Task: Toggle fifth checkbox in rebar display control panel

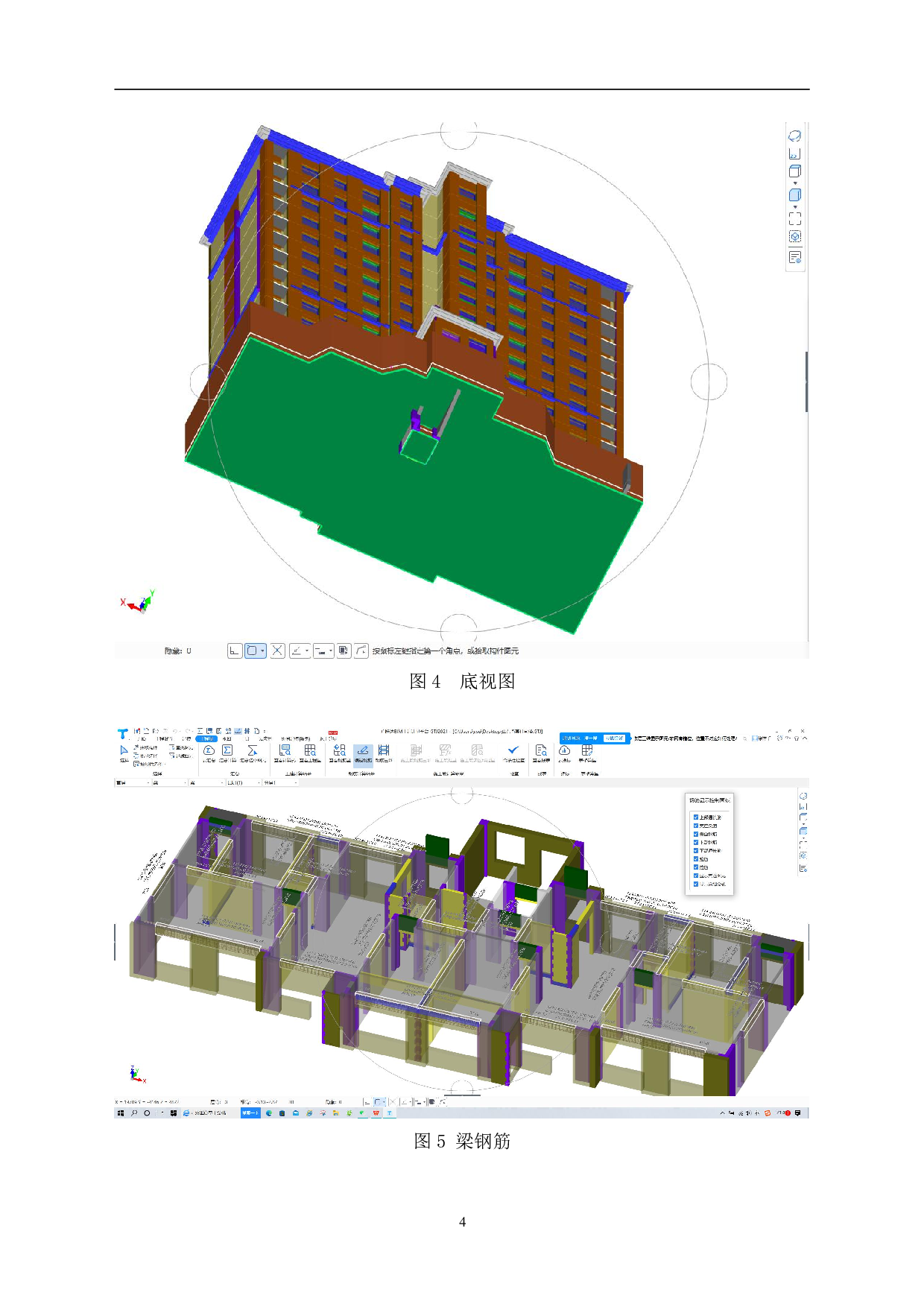Action: click(696, 850)
